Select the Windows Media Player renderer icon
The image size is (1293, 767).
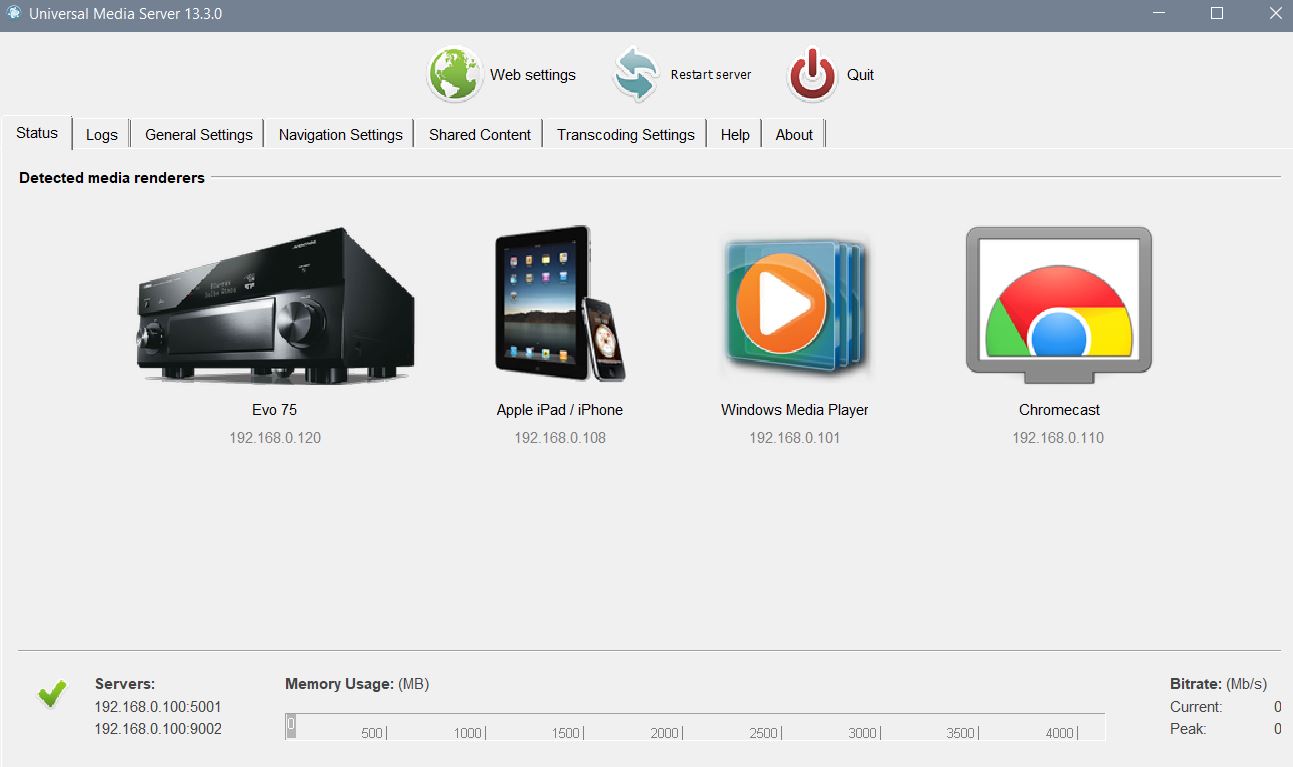point(795,305)
